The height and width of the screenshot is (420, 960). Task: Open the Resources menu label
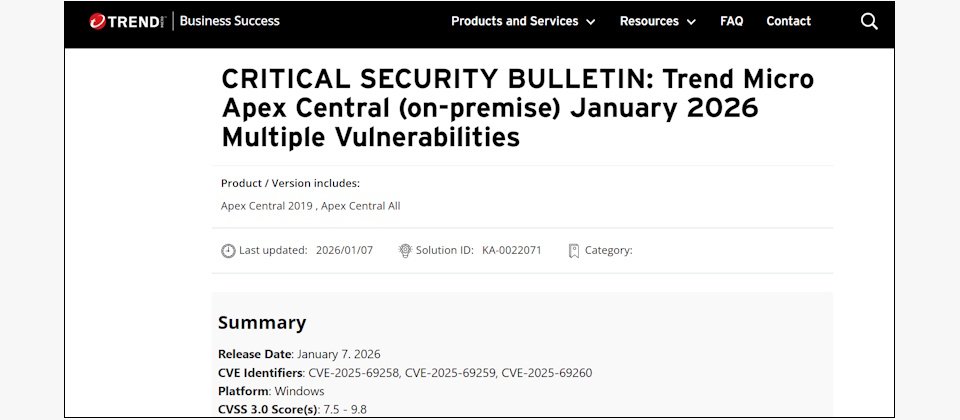tap(649, 21)
